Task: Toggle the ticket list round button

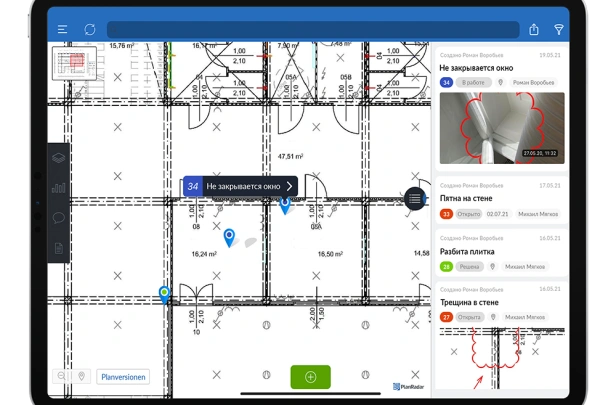Action: pos(415,199)
